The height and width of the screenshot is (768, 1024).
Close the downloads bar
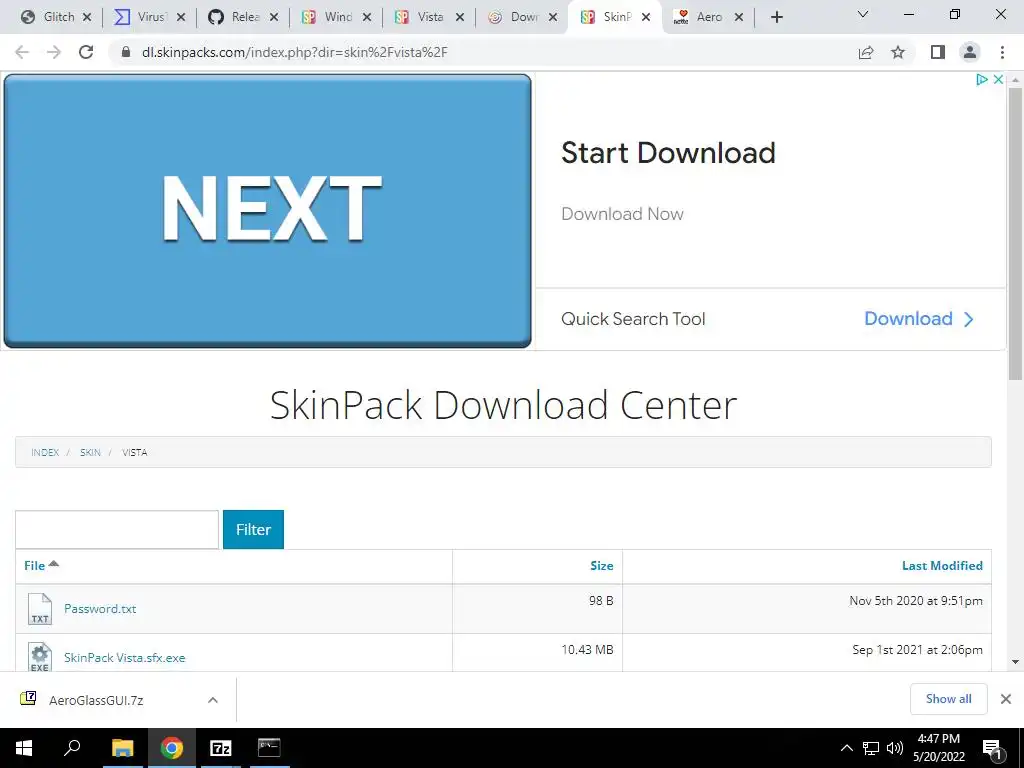click(1006, 699)
